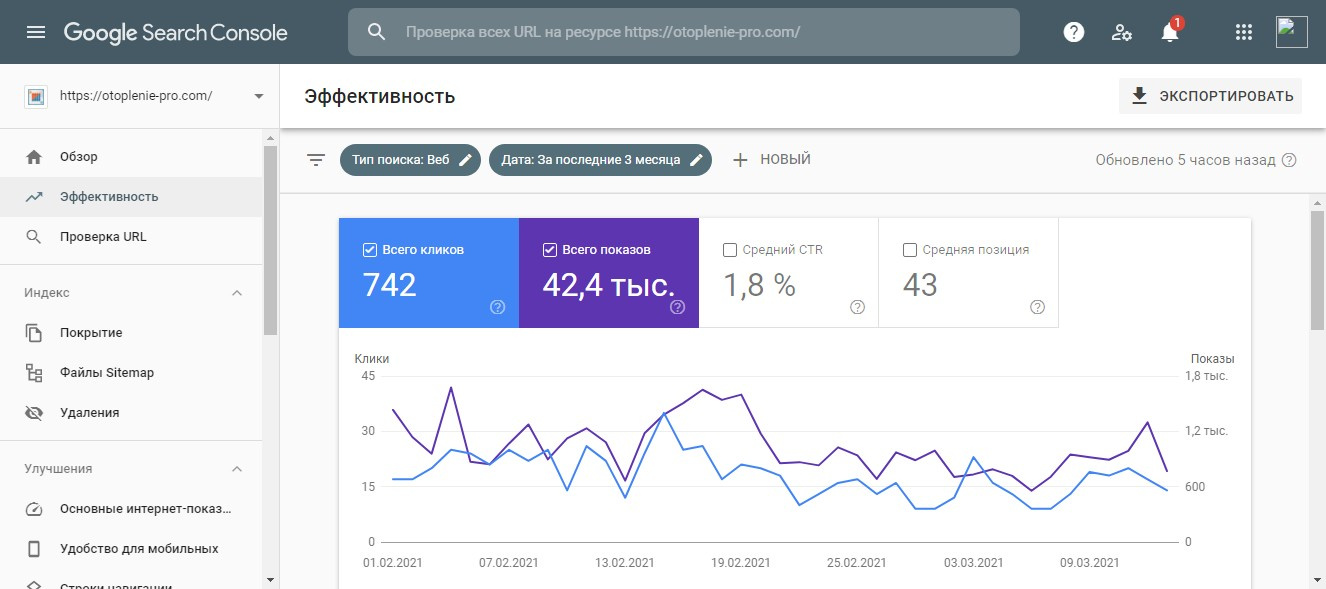The width and height of the screenshot is (1326, 589).
Task: Collapse the 'Улучшения' sidebar section
Action: click(x=237, y=469)
